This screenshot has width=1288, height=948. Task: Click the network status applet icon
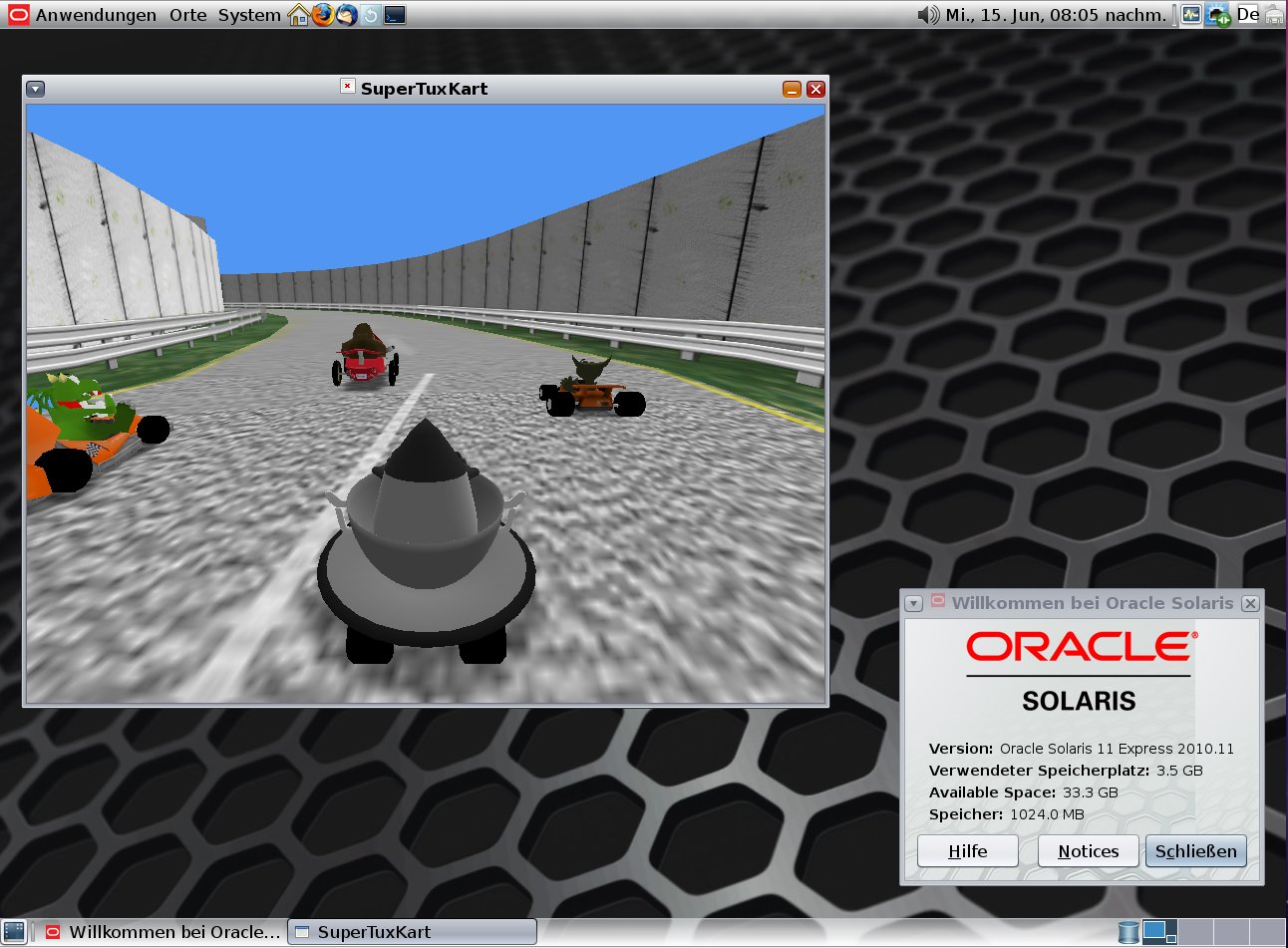click(1218, 15)
